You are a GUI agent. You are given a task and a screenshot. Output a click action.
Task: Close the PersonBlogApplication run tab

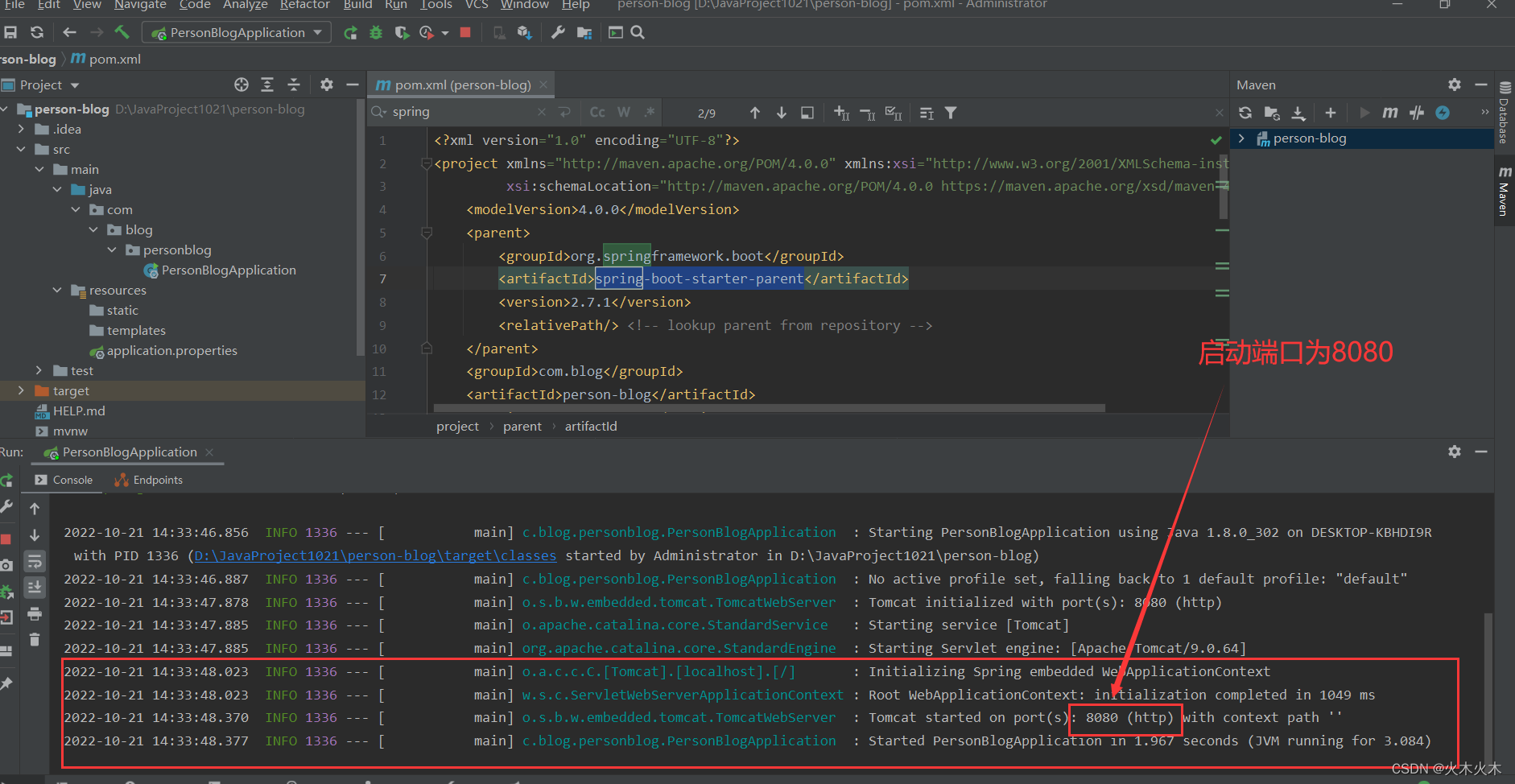(x=209, y=452)
